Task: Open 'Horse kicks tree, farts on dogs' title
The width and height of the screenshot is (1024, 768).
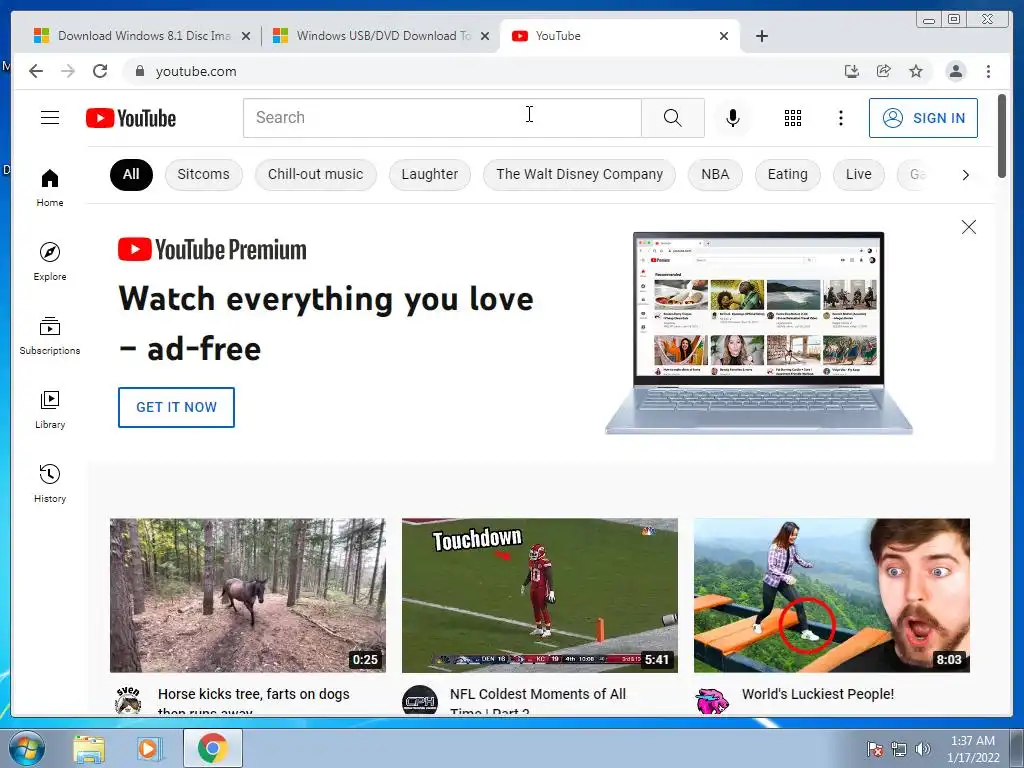Action: pos(253,700)
